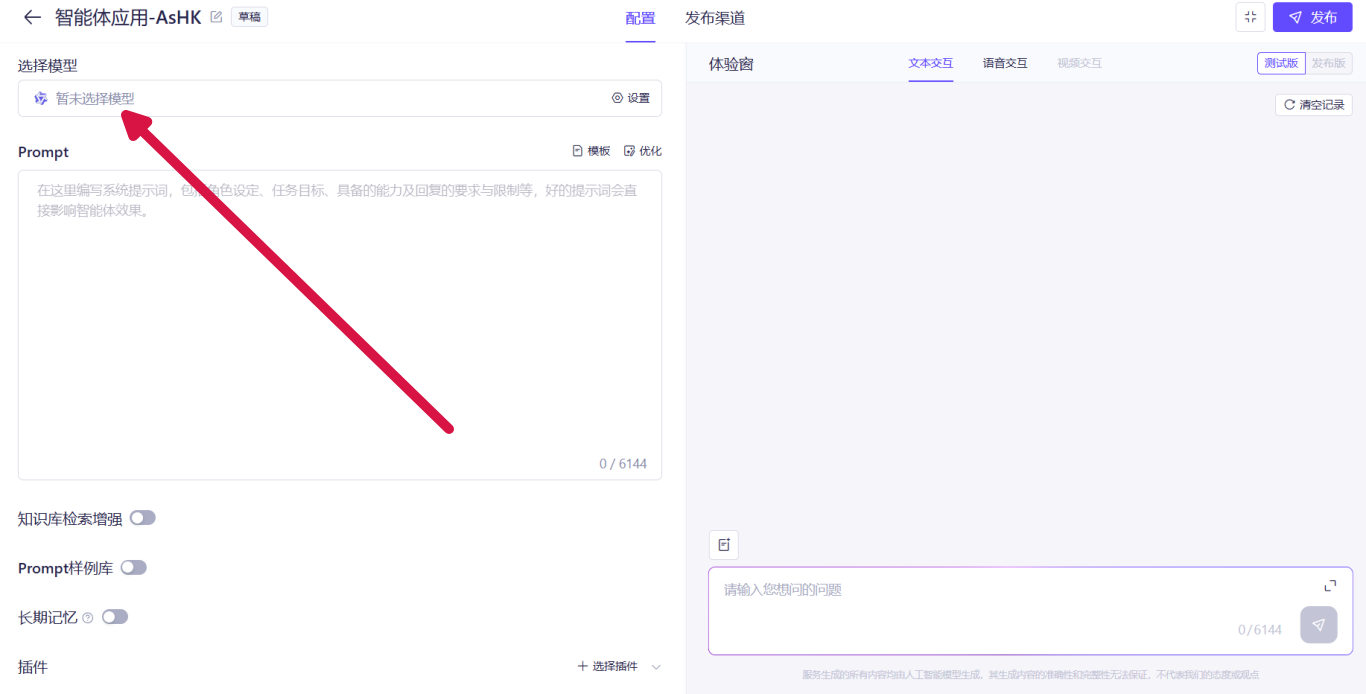Image resolution: width=1366 pixels, height=694 pixels.
Task: Switch to the 配置 tab
Action: tap(640, 18)
